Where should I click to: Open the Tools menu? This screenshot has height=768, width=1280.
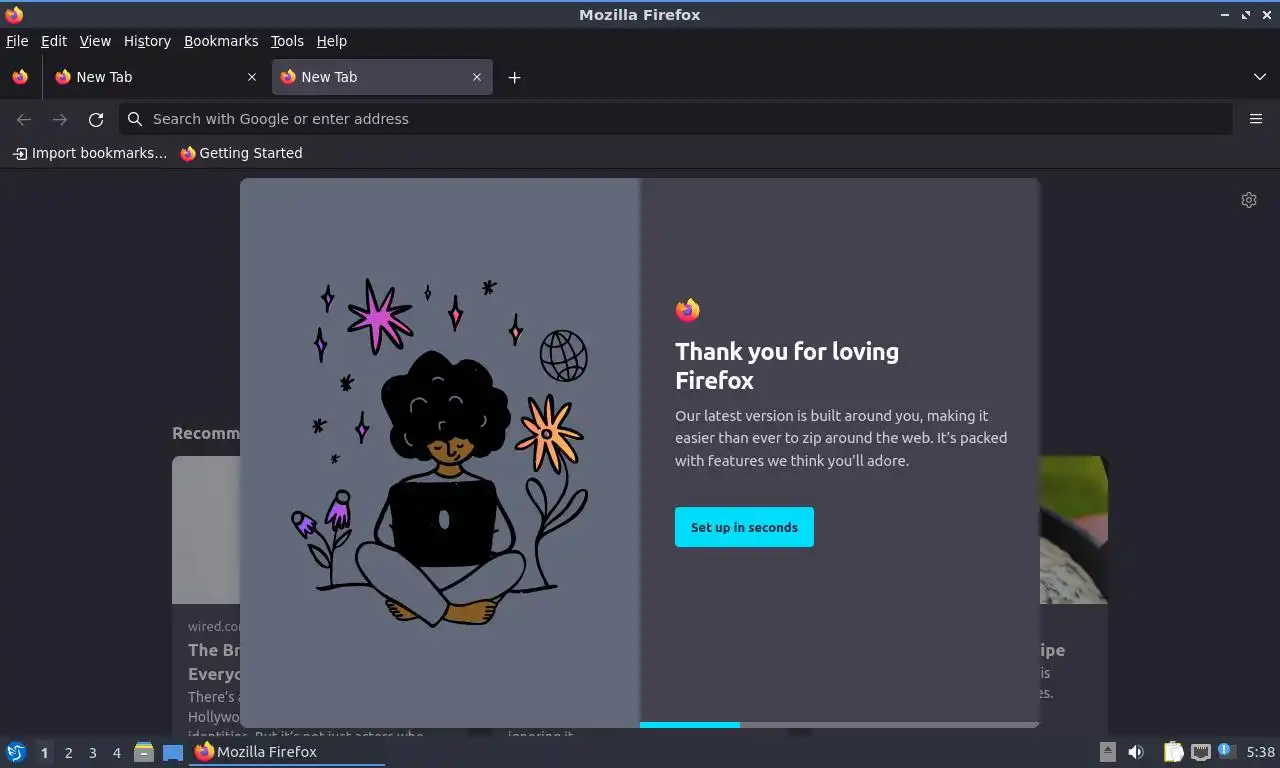pos(287,41)
